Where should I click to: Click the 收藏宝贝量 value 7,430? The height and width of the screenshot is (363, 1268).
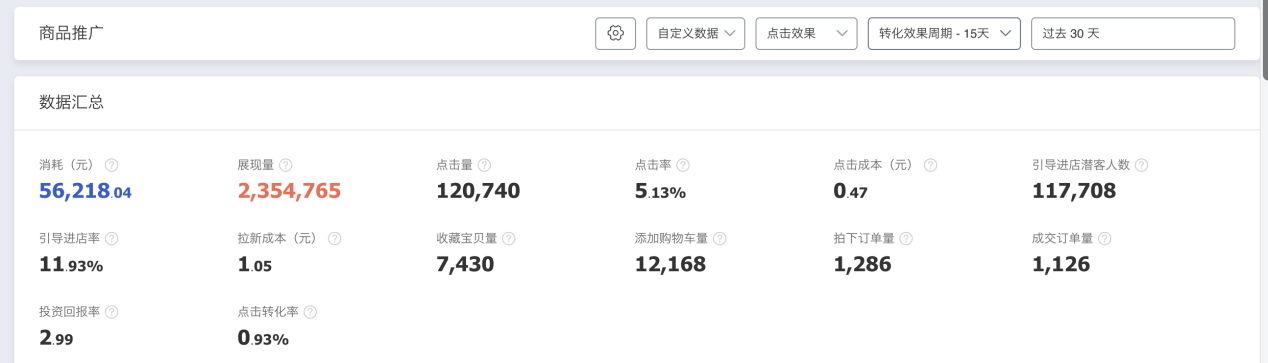[x=466, y=265]
